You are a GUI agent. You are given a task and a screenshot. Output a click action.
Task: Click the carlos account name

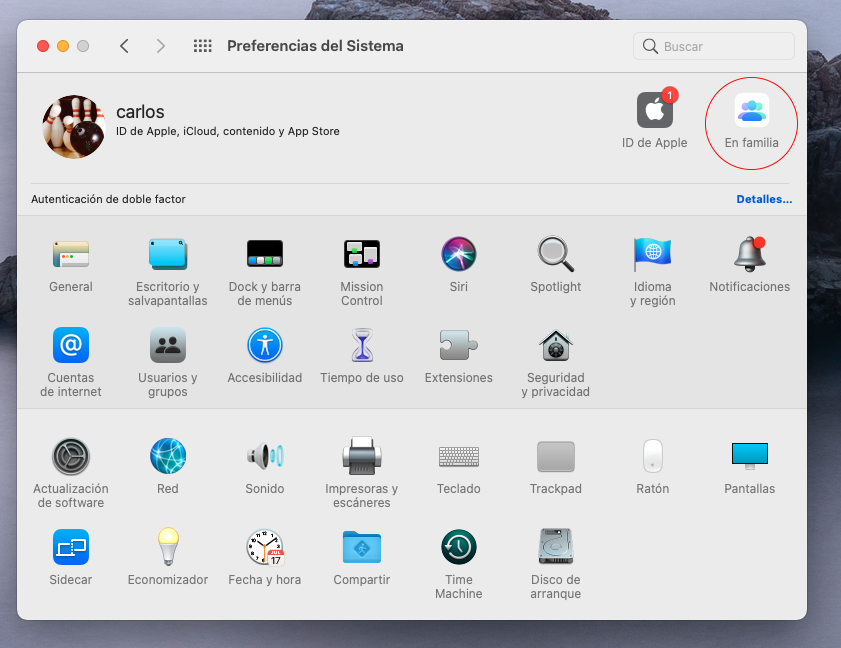[x=140, y=112]
